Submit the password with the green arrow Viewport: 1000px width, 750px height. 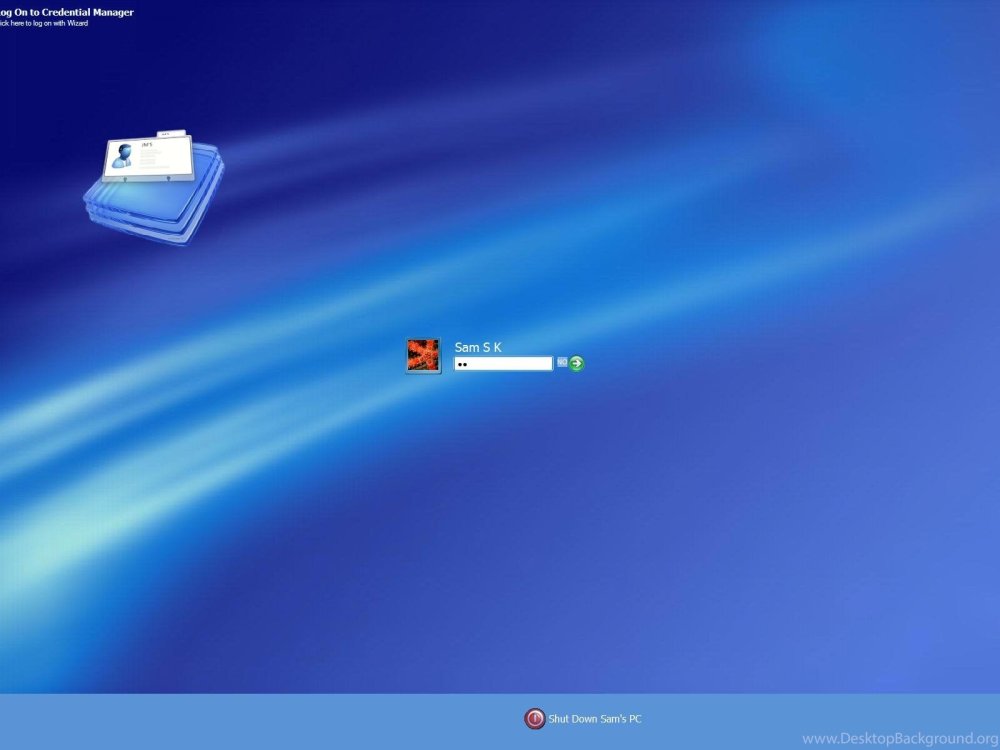[x=575, y=362]
